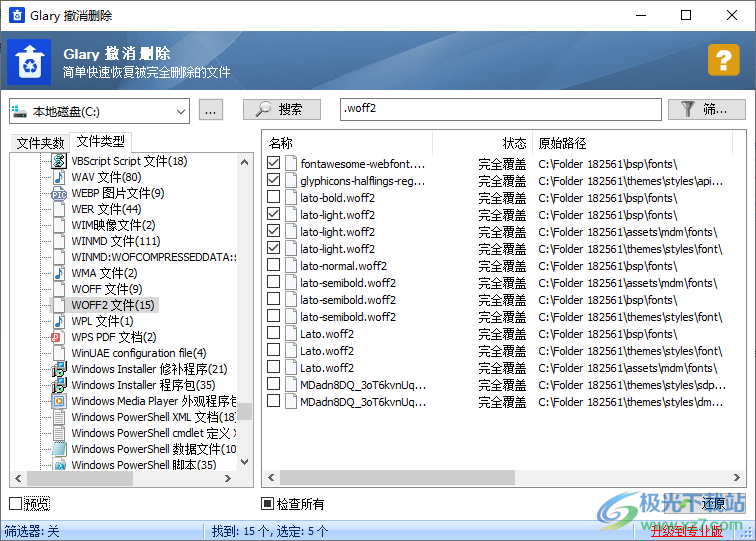Click the PowerShell cmdlet 定义 document icon
This screenshot has height=541, width=756.
(x=59, y=433)
